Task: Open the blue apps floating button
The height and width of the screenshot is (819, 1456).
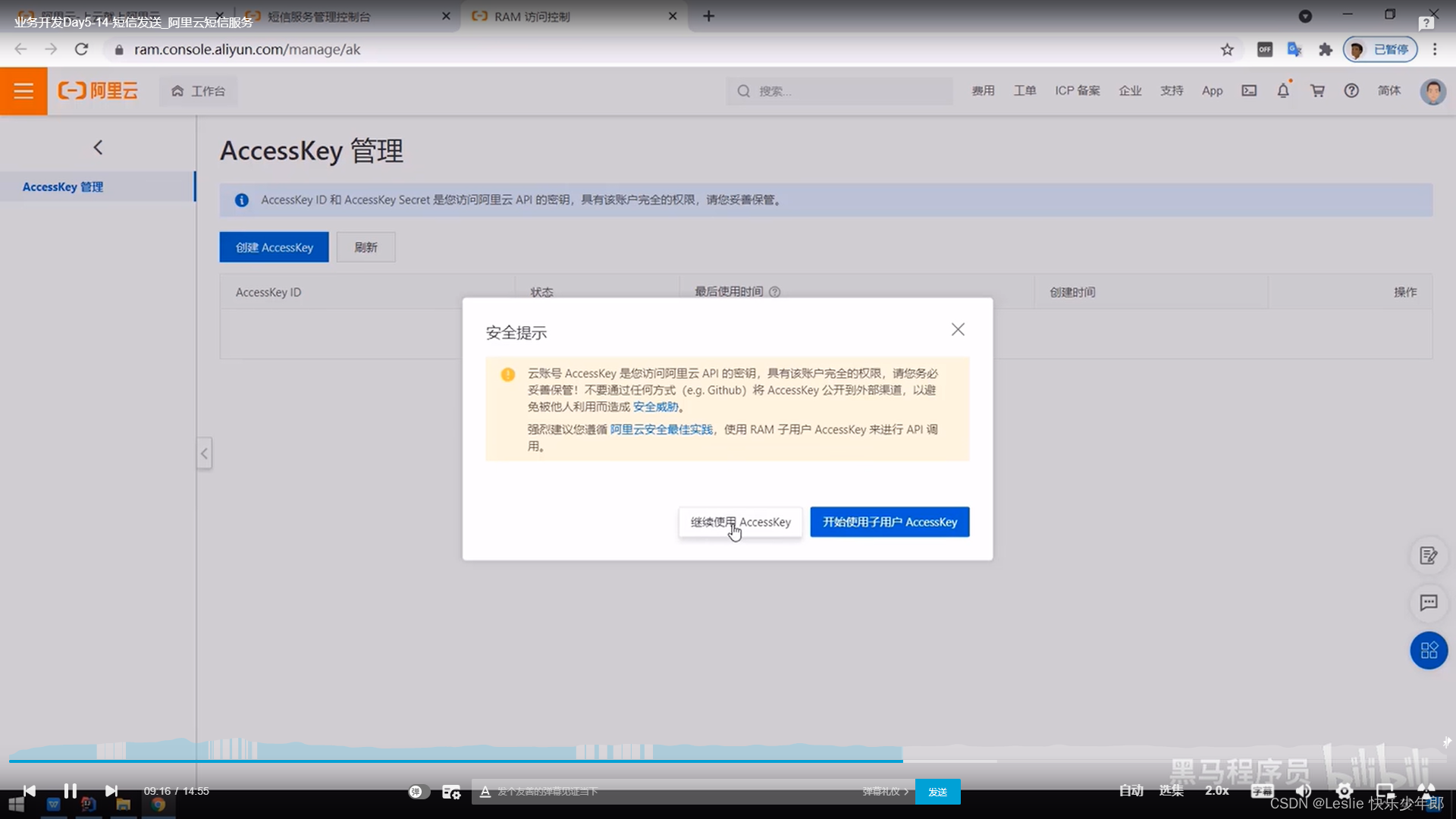Action: coord(1429,651)
